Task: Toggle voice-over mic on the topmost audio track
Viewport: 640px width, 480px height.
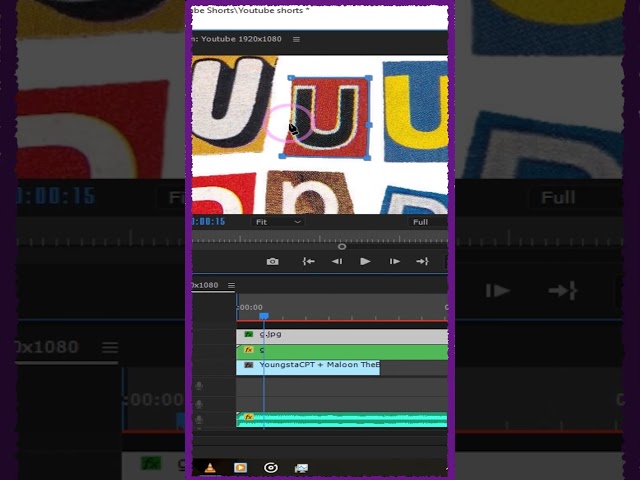Action: [x=199, y=386]
